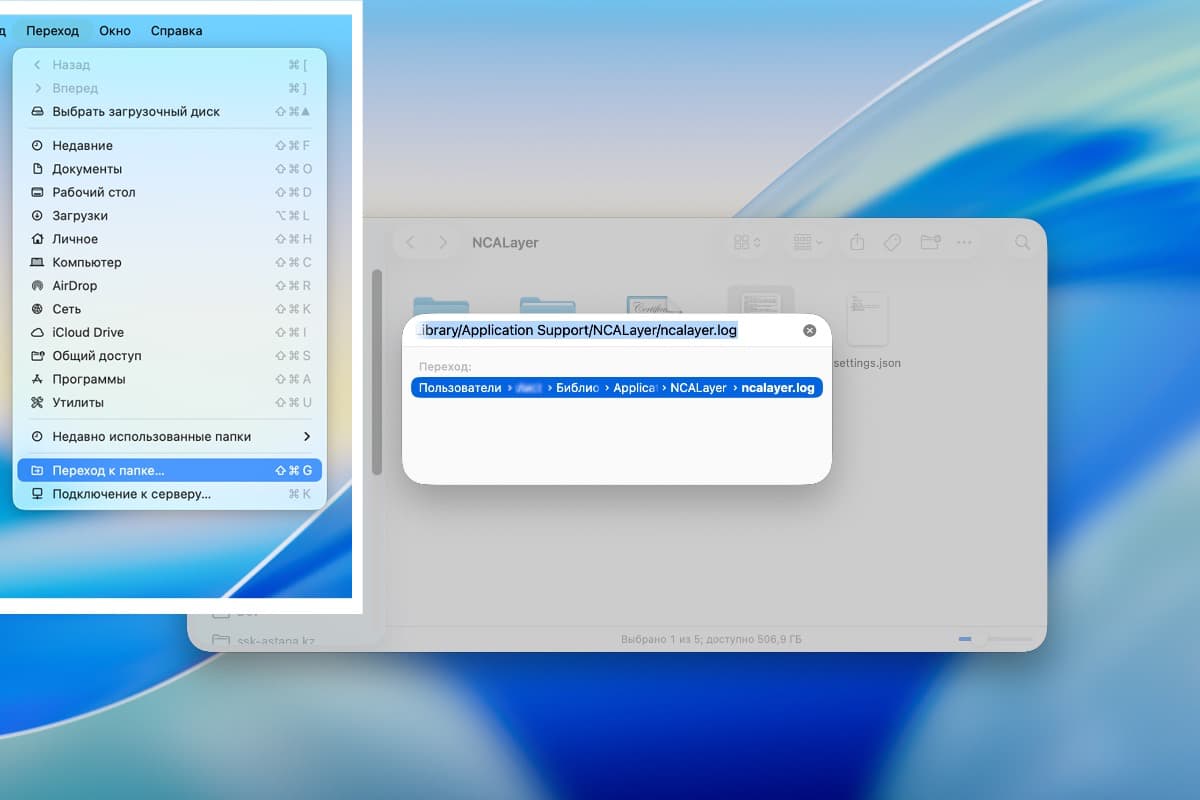1200x800 pixels.
Task: Choose Назад in the Переход menu
Action: click(x=172, y=65)
